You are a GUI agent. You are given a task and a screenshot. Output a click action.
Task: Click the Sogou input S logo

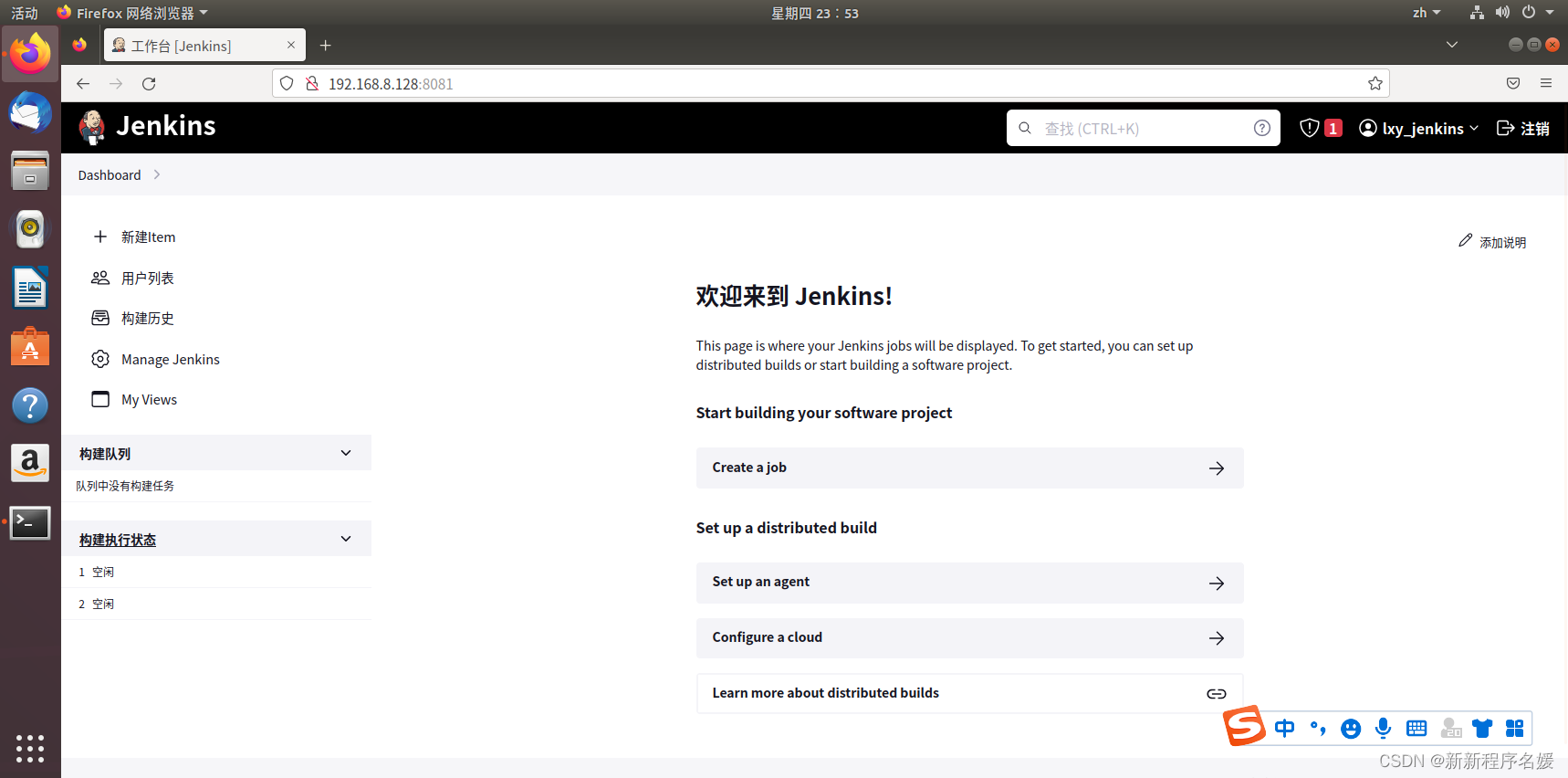coord(1244,725)
